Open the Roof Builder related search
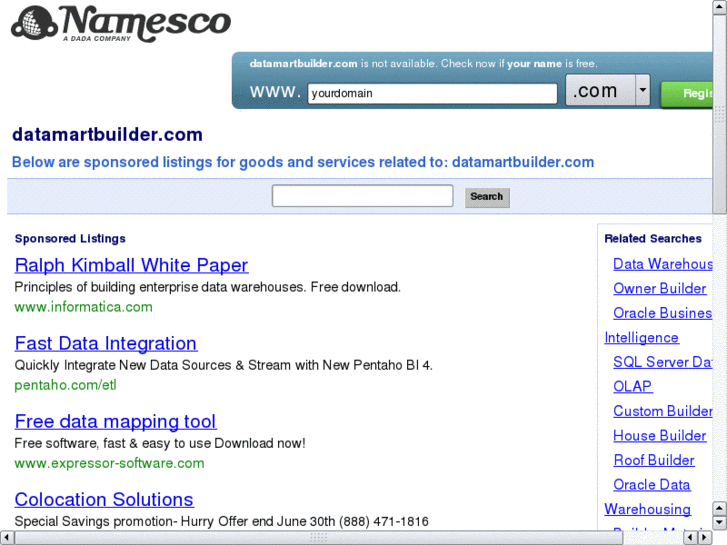Viewport: 727px width, 545px height. click(x=654, y=460)
